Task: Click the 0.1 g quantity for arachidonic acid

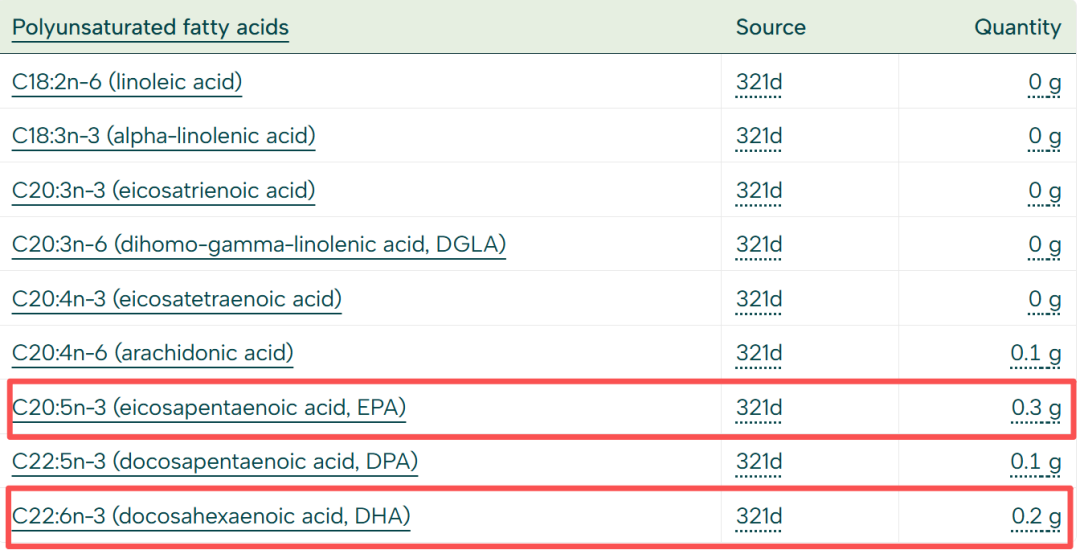Action: tap(1035, 354)
